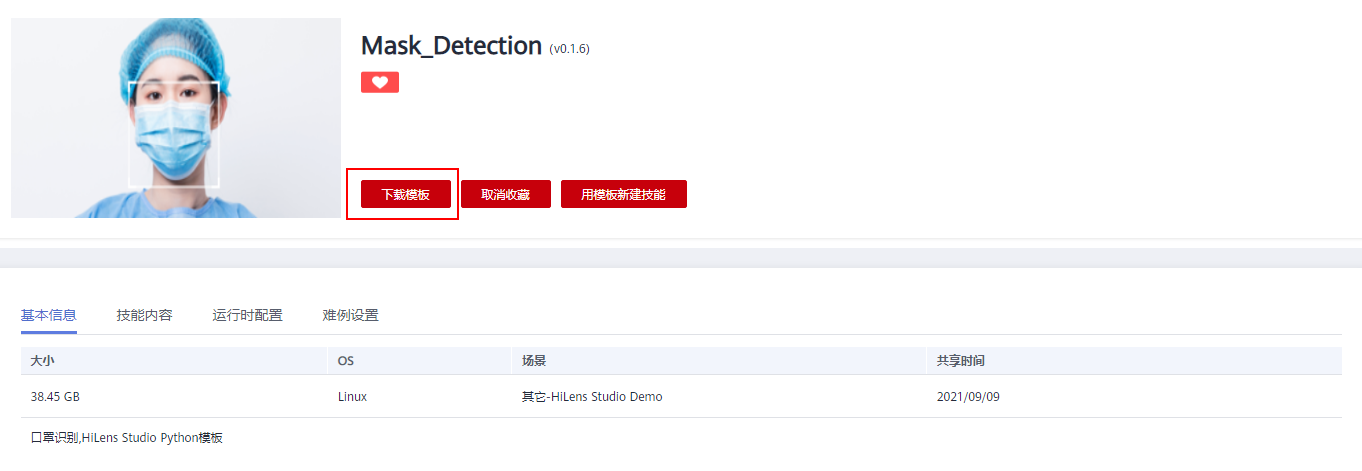
Task: Click the 用模板新建技能 button
Action: [623, 194]
